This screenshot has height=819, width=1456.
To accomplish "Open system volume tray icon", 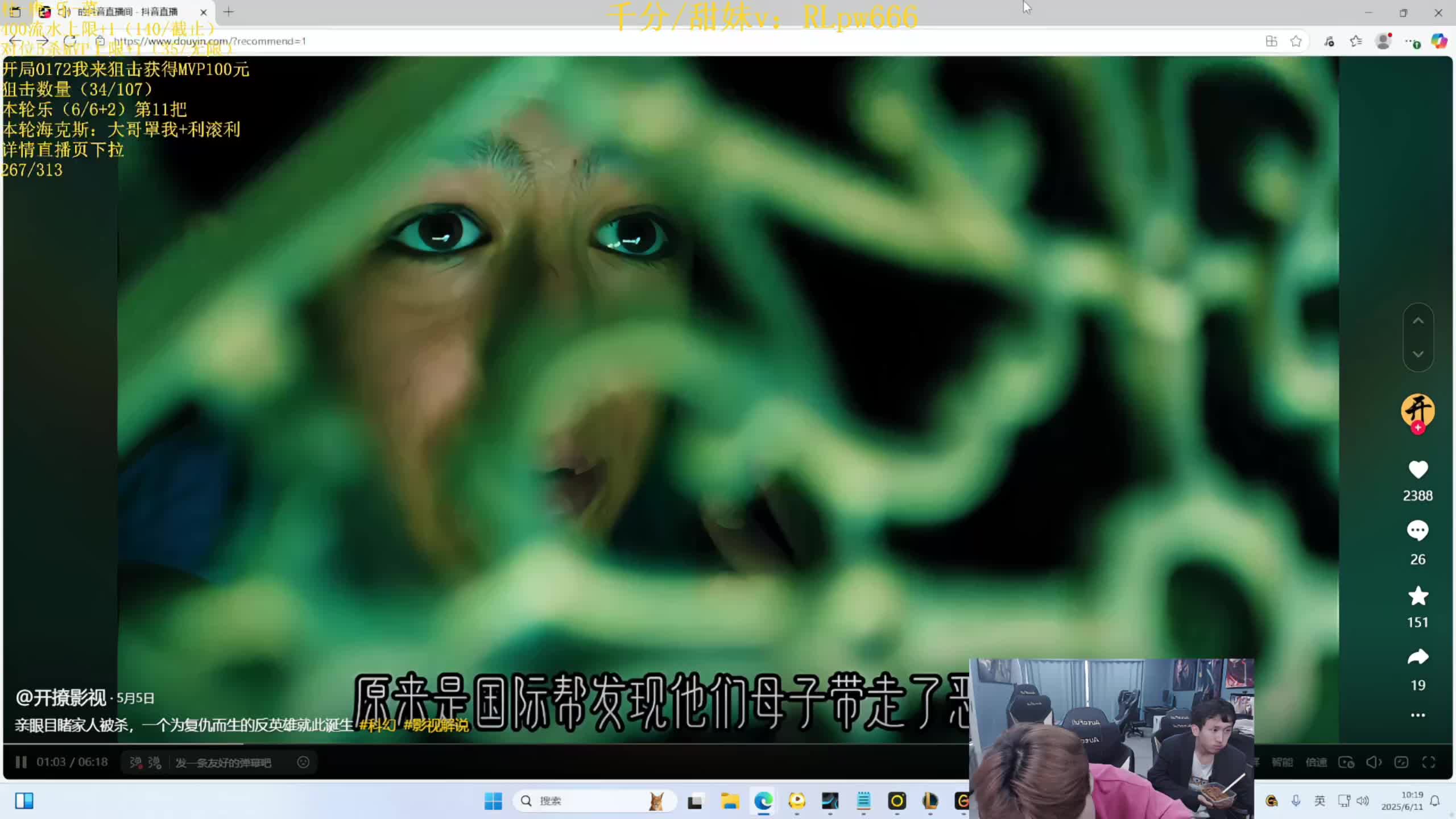I will [x=1363, y=801].
